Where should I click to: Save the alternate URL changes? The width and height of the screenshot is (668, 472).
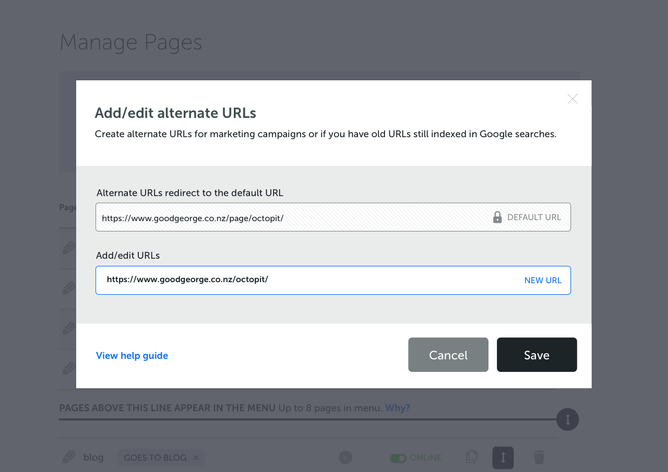[x=536, y=355]
